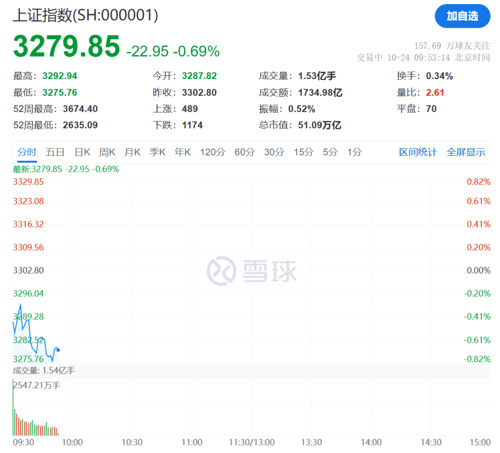The width and height of the screenshot is (500, 453).
Task: Switch to the 五日 tab
Action: pyautogui.click(x=55, y=152)
